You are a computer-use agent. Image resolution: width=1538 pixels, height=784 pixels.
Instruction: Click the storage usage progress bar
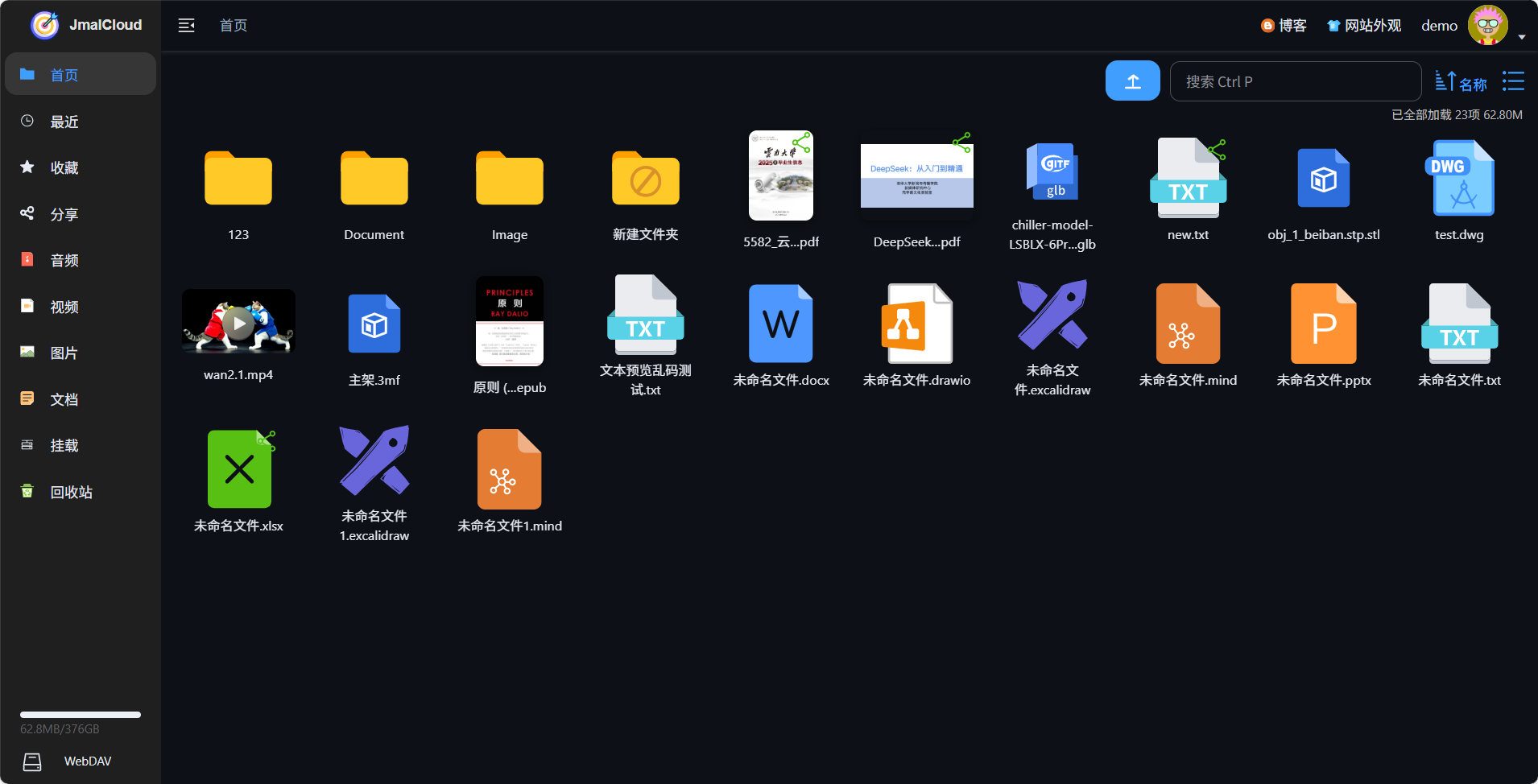coord(81,715)
